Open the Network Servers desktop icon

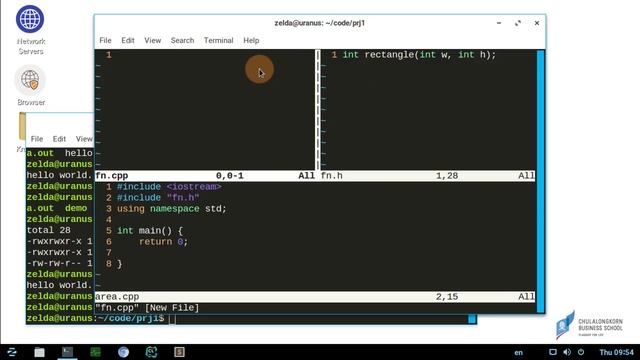pyautogui.click(x=30, y=19)
